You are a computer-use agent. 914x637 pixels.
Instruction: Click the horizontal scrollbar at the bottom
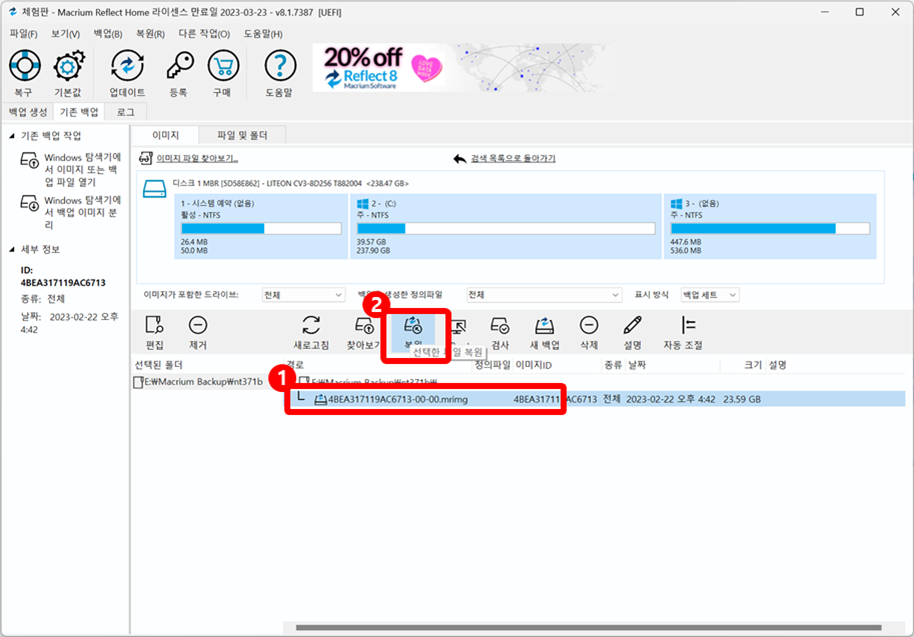click(x=589, y=628)
